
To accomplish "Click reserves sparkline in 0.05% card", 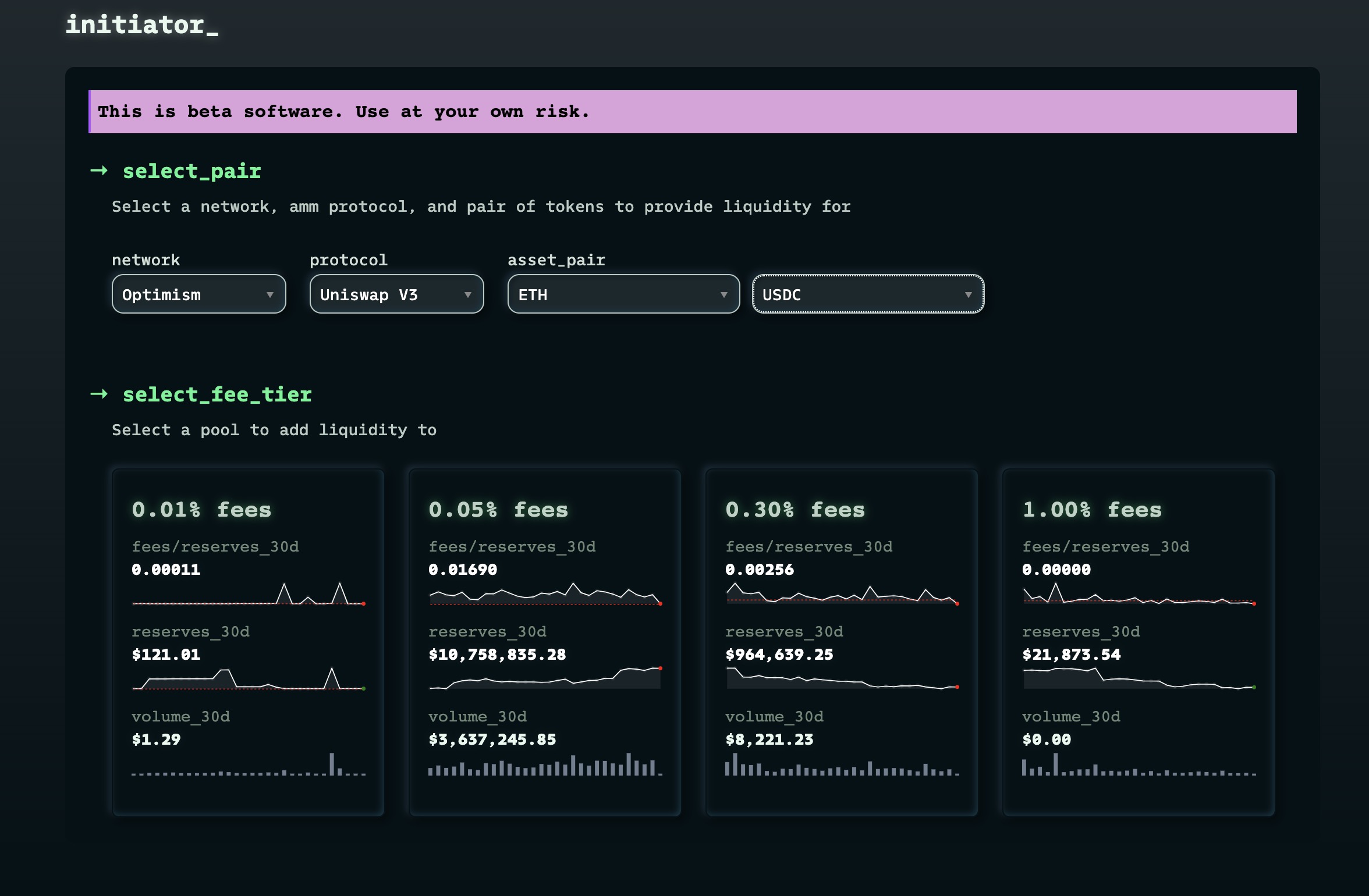I will (x=545, y=678).
